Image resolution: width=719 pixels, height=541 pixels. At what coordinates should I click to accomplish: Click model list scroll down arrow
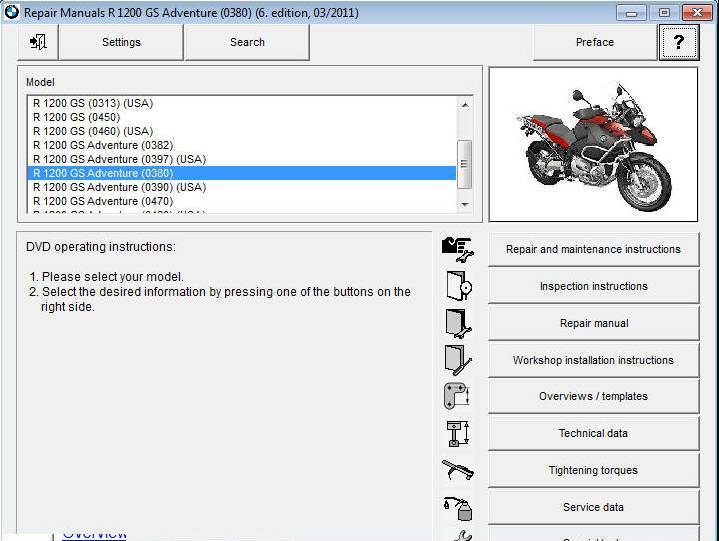pos(465,204)
